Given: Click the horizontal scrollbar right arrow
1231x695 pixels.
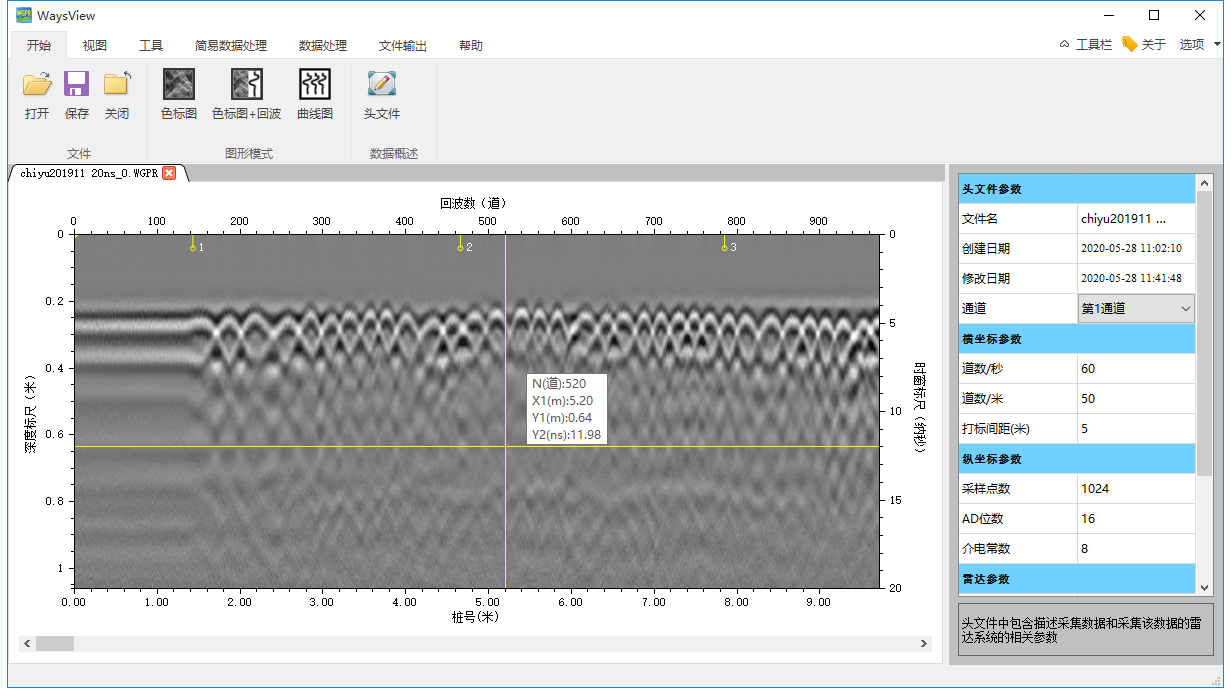Looking at the screenshot, I should coord(925,644).
